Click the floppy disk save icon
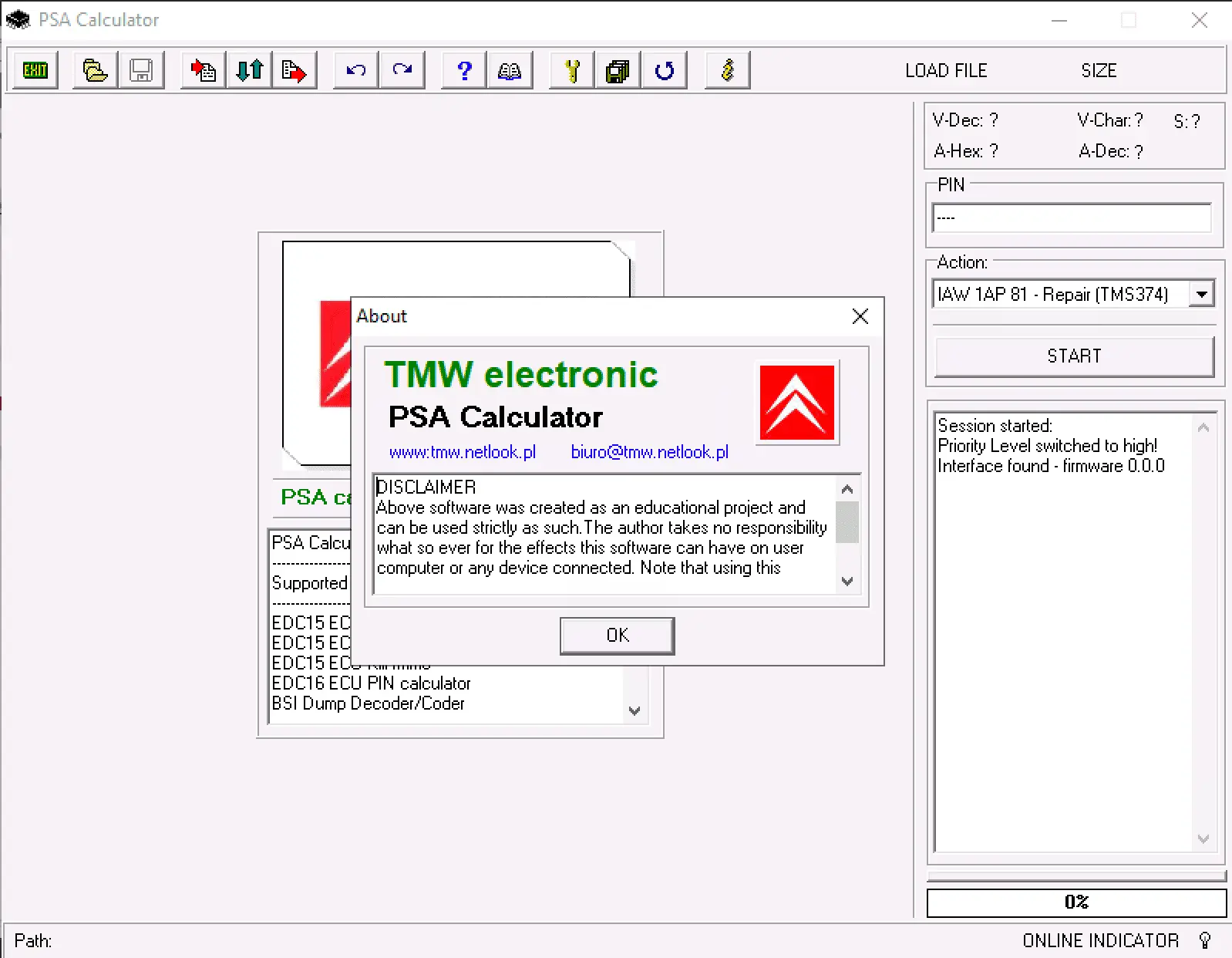This screenshot has width=1232, height=958. [141, 71]
